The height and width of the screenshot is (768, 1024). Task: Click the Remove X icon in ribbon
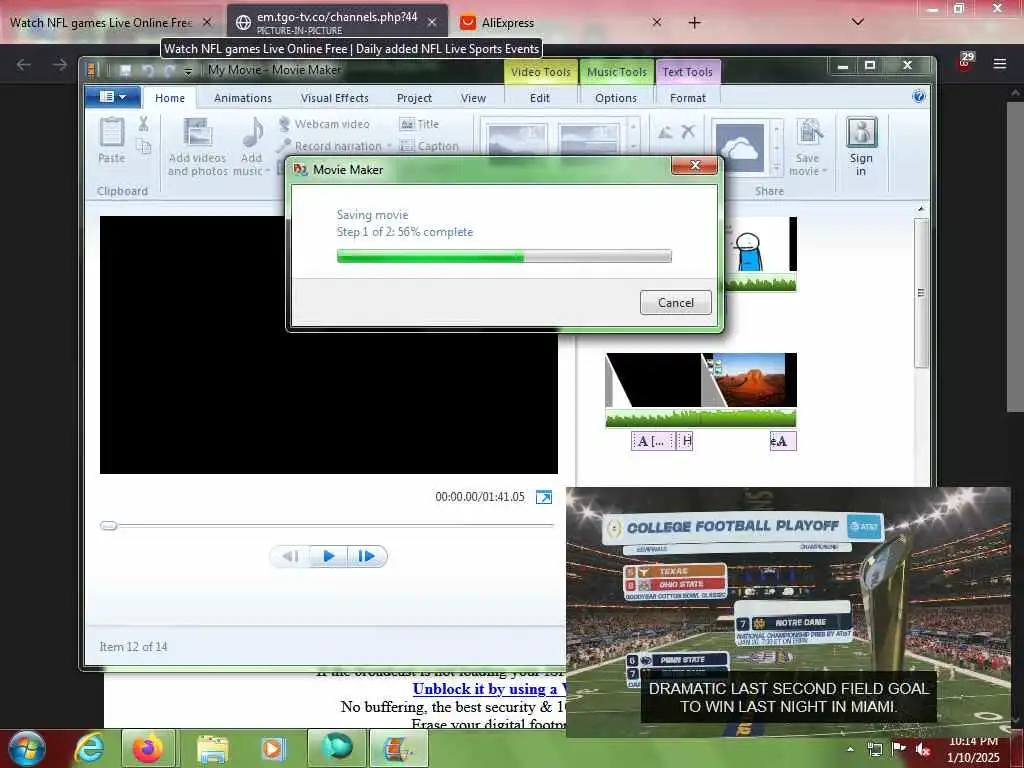point(688,132)
